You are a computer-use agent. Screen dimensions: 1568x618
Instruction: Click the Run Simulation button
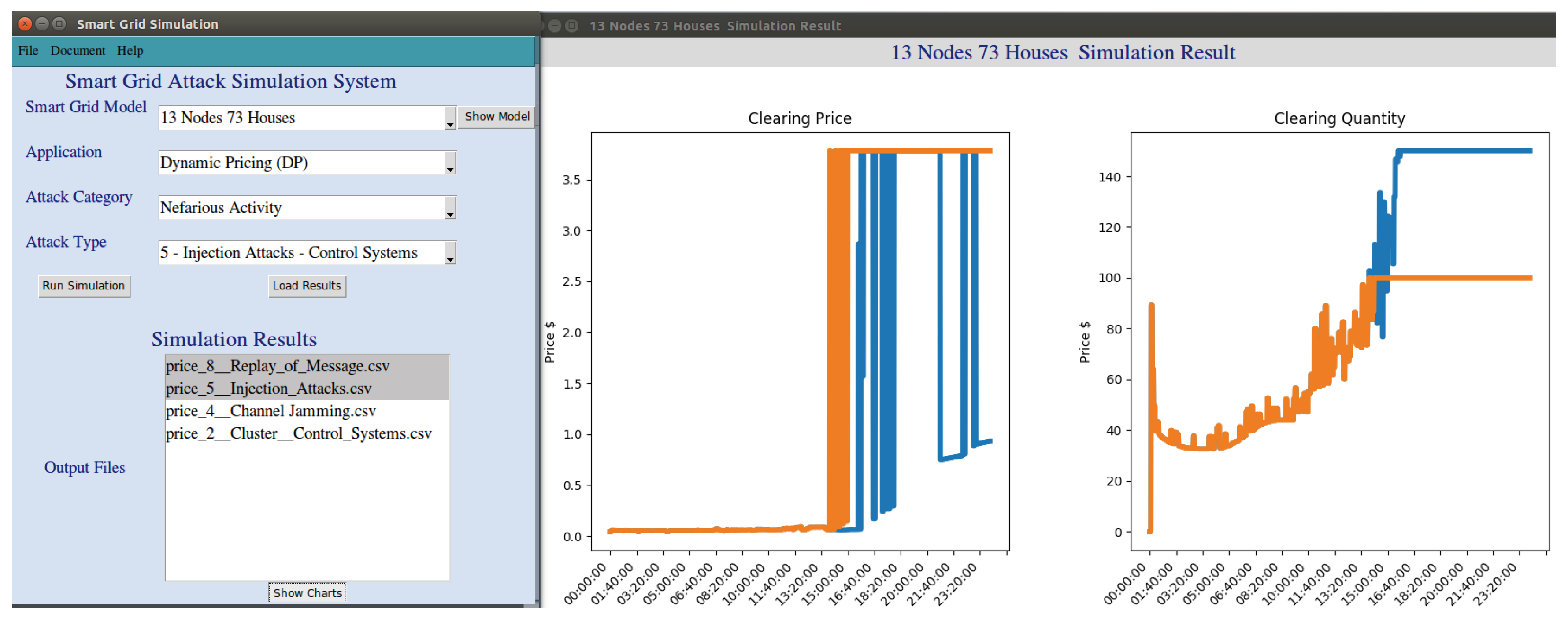(84, 285)
